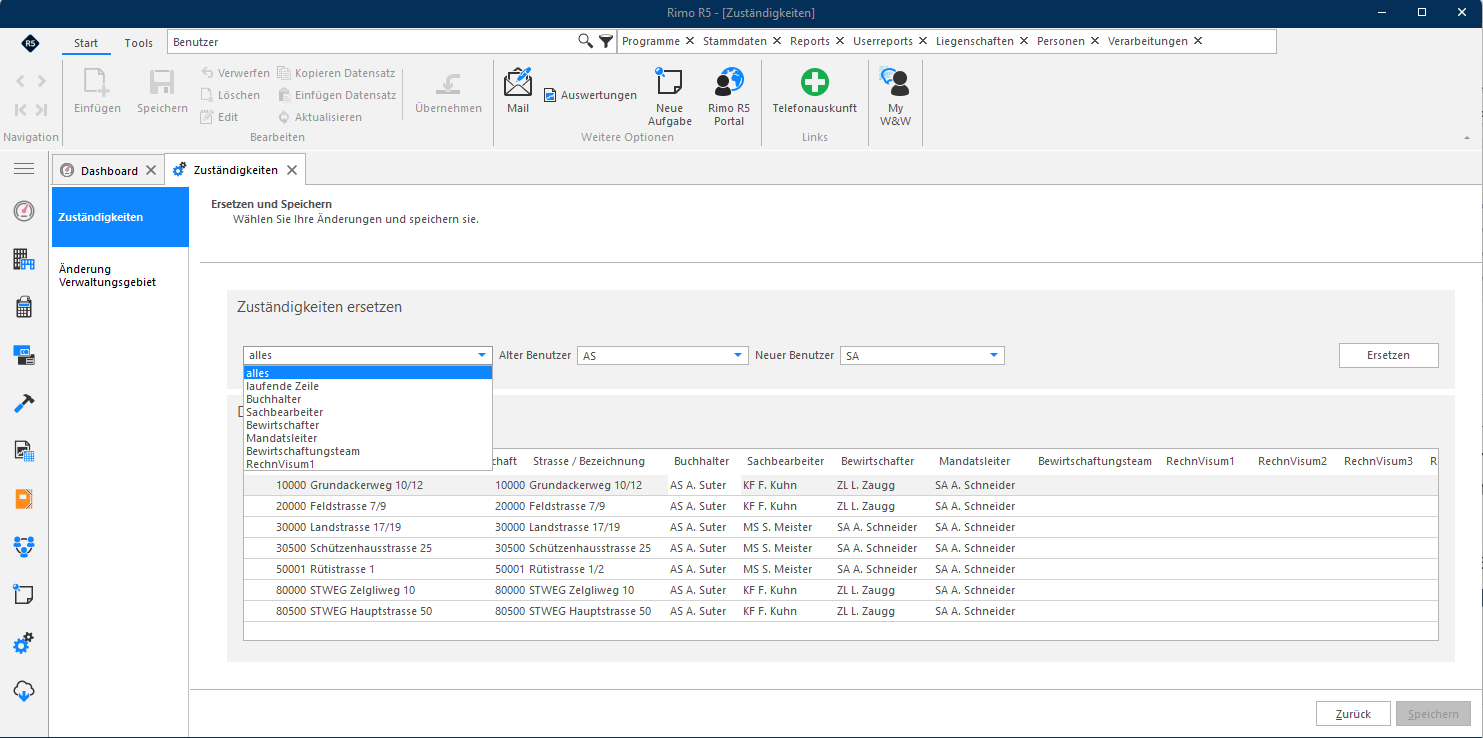The height and width of the screenshot is (738, 1483).
Task: Click the Zurück button
Action: click(1353, 714)
